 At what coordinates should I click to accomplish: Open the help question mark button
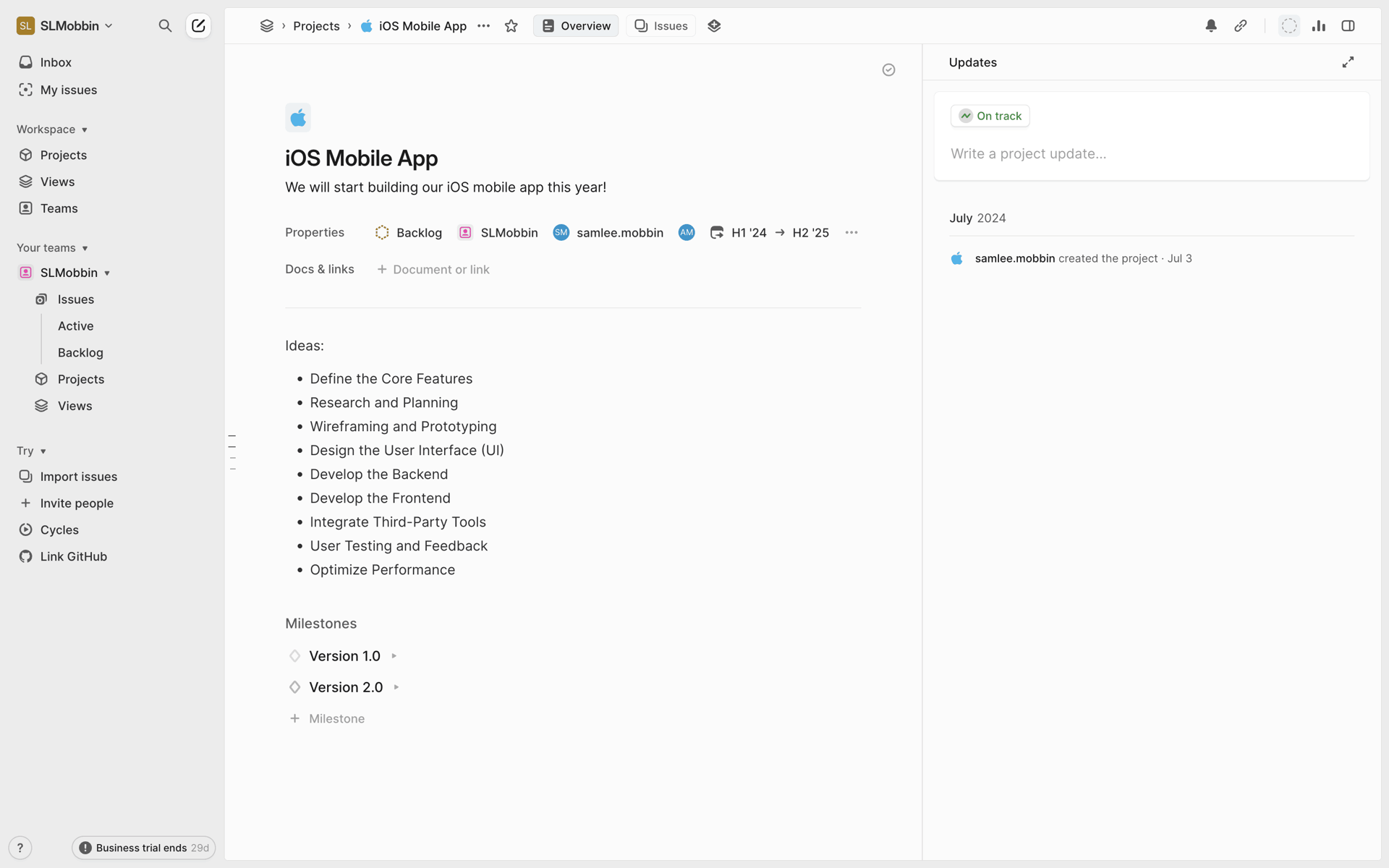[20, 848]
